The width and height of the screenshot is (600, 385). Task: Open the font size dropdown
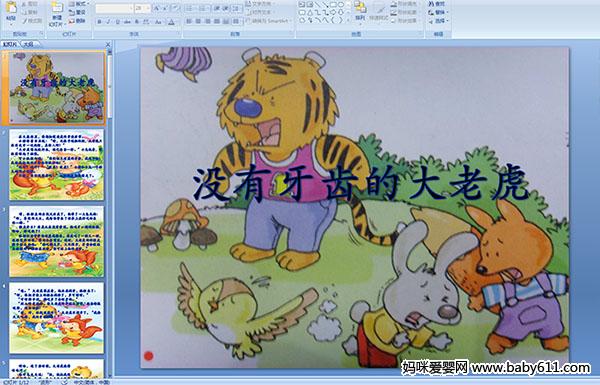148,8
